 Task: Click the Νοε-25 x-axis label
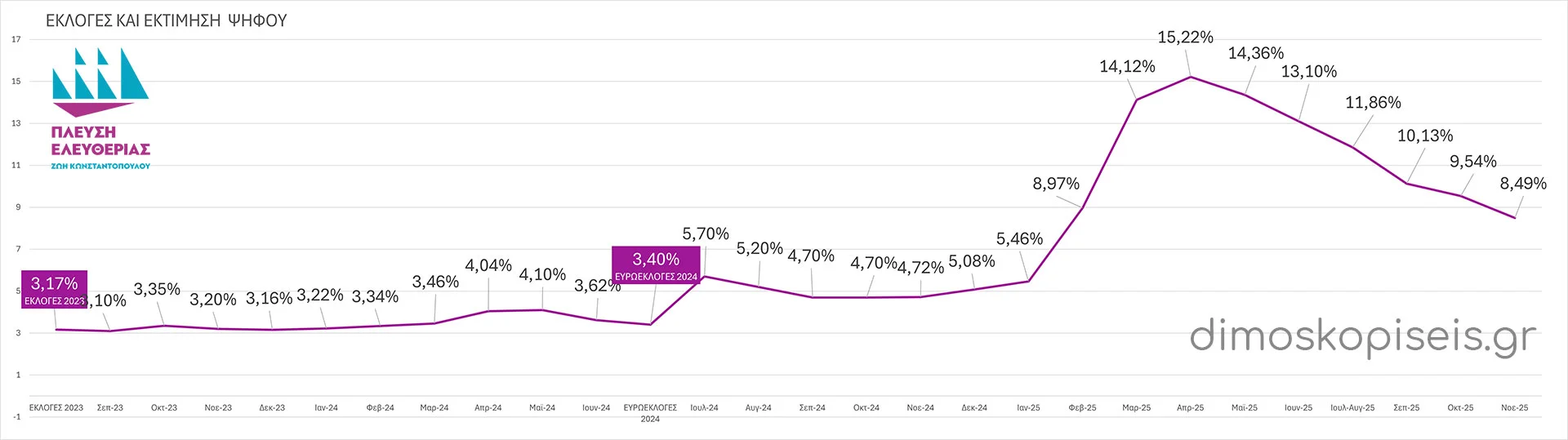click(x=1514, y=407)
